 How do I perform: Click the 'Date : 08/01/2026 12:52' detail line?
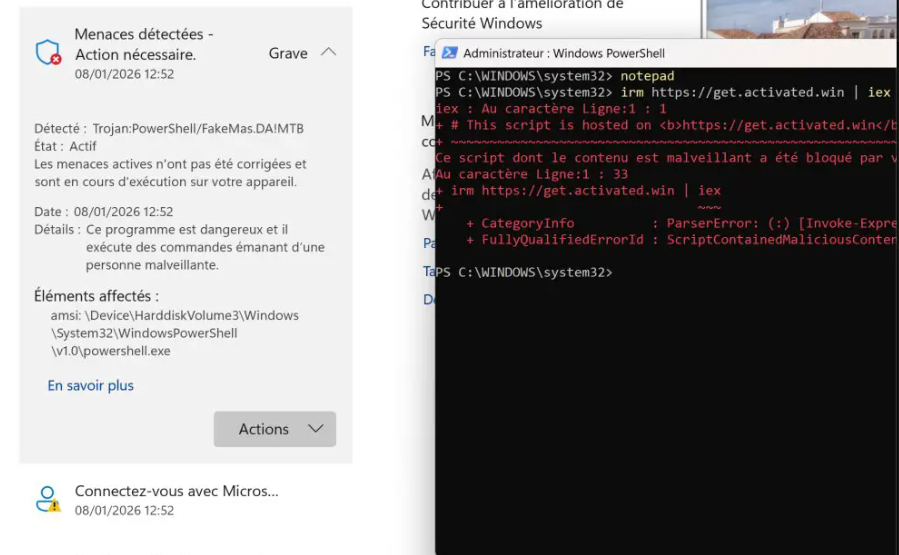tap(104, 212)
